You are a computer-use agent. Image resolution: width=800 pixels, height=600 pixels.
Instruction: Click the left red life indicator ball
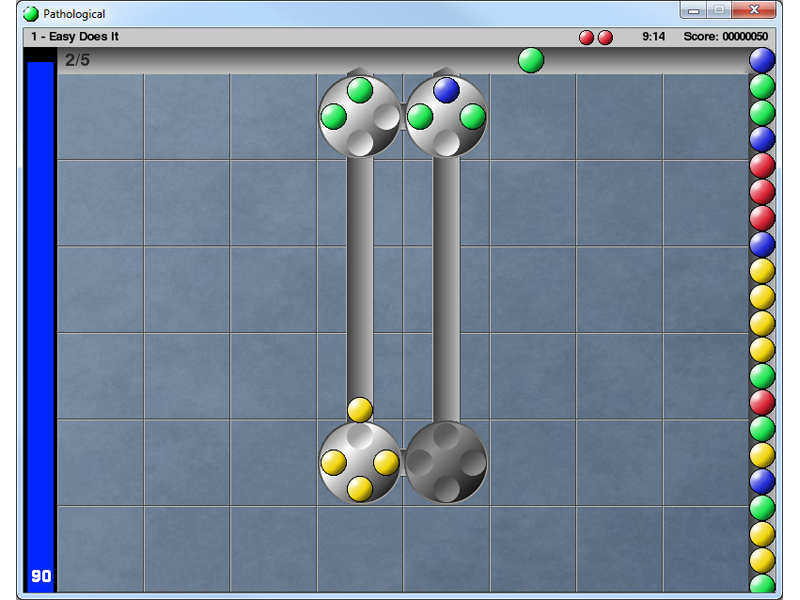pos(587,37)
